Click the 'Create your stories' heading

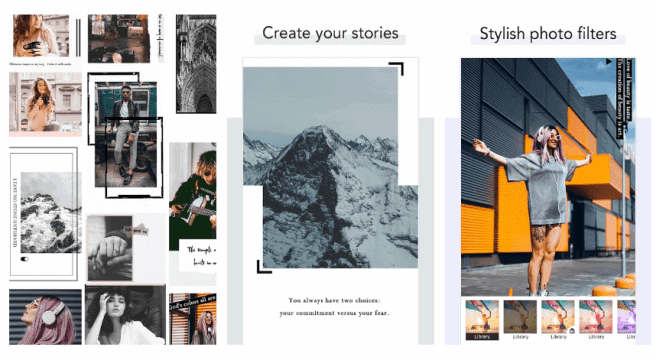[330, 33]
